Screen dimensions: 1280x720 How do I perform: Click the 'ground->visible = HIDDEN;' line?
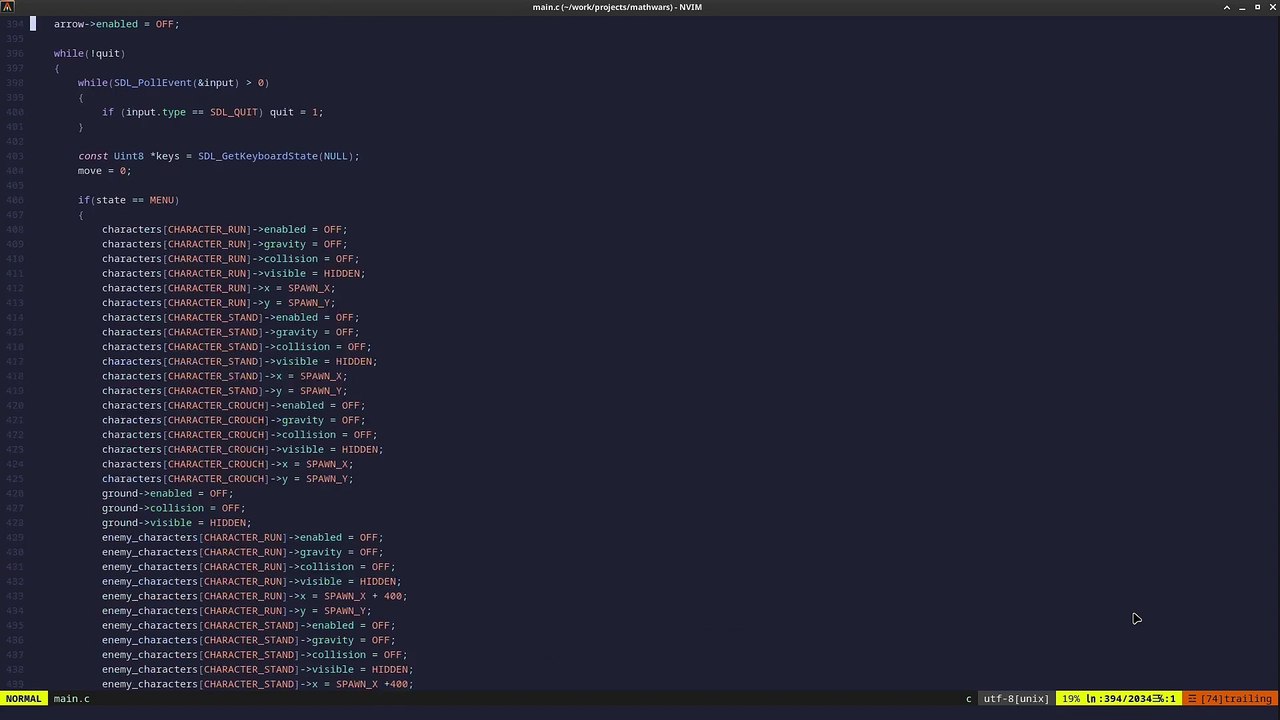tap(176, 522)
